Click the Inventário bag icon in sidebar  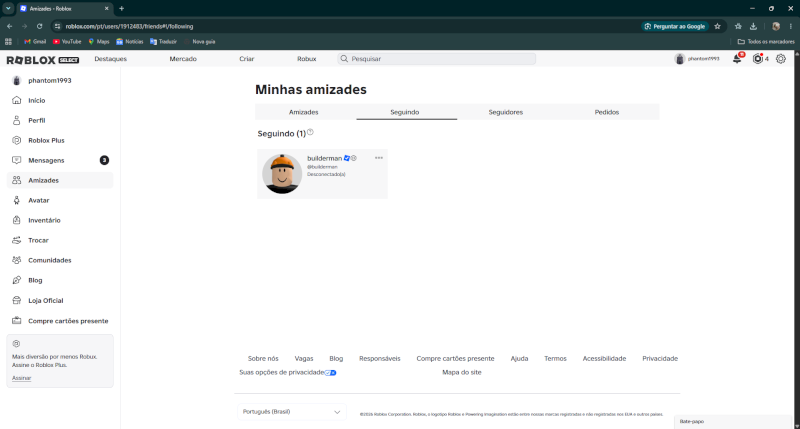tap(17, 220)
